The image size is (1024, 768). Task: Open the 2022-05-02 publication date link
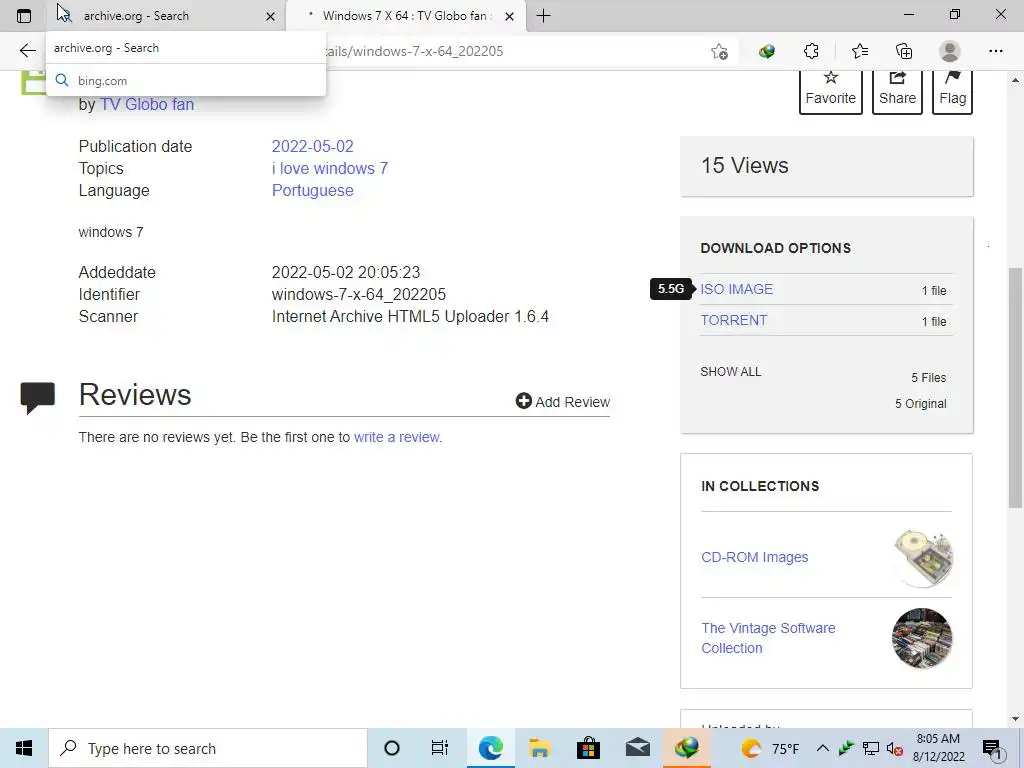click(x=312, y=146)
